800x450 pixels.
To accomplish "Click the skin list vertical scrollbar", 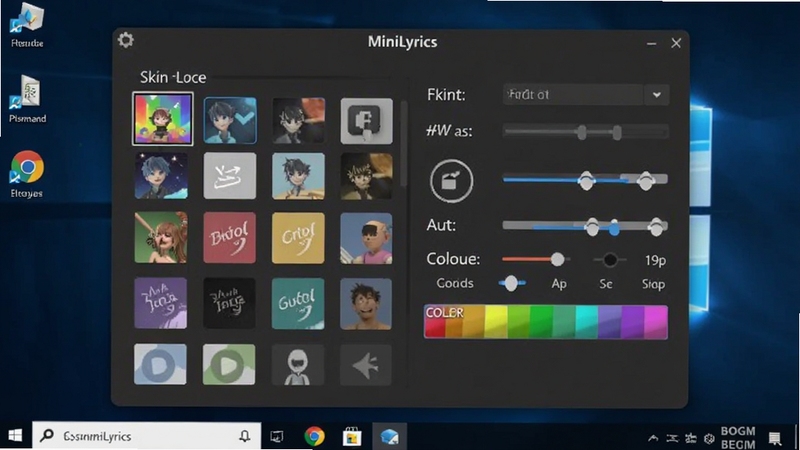I will point(404,144).
